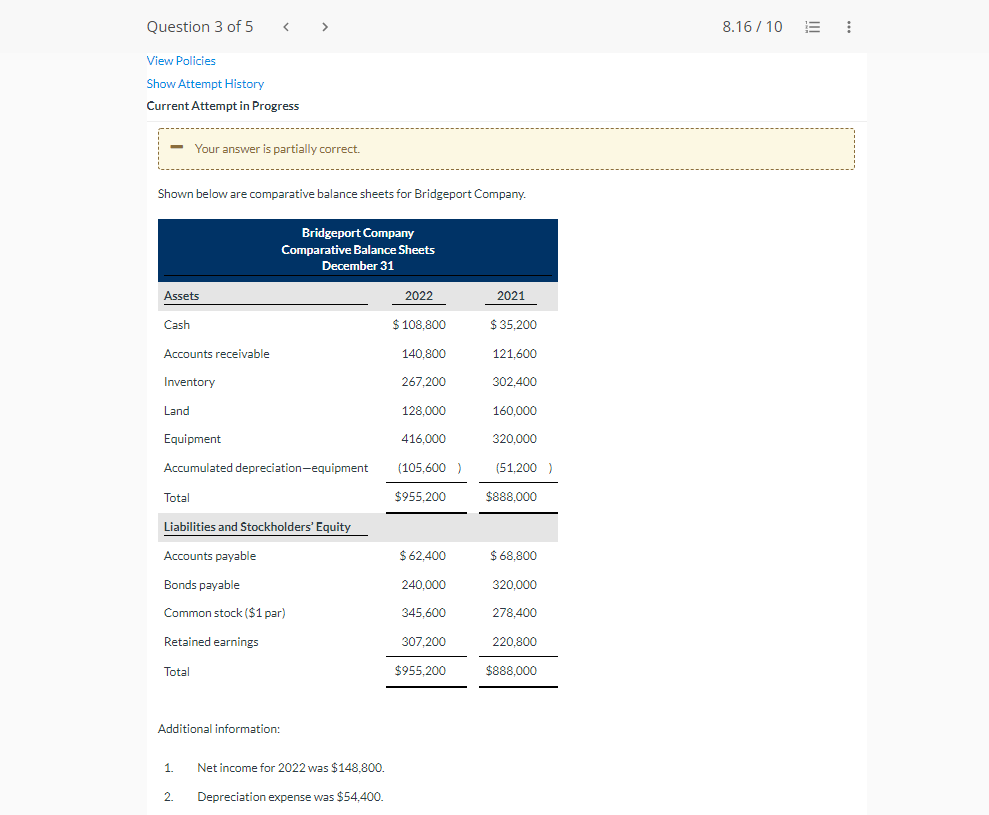Go to the next question arrow
The height and width of the screenshot is (815, 989).
click(325, 26)
